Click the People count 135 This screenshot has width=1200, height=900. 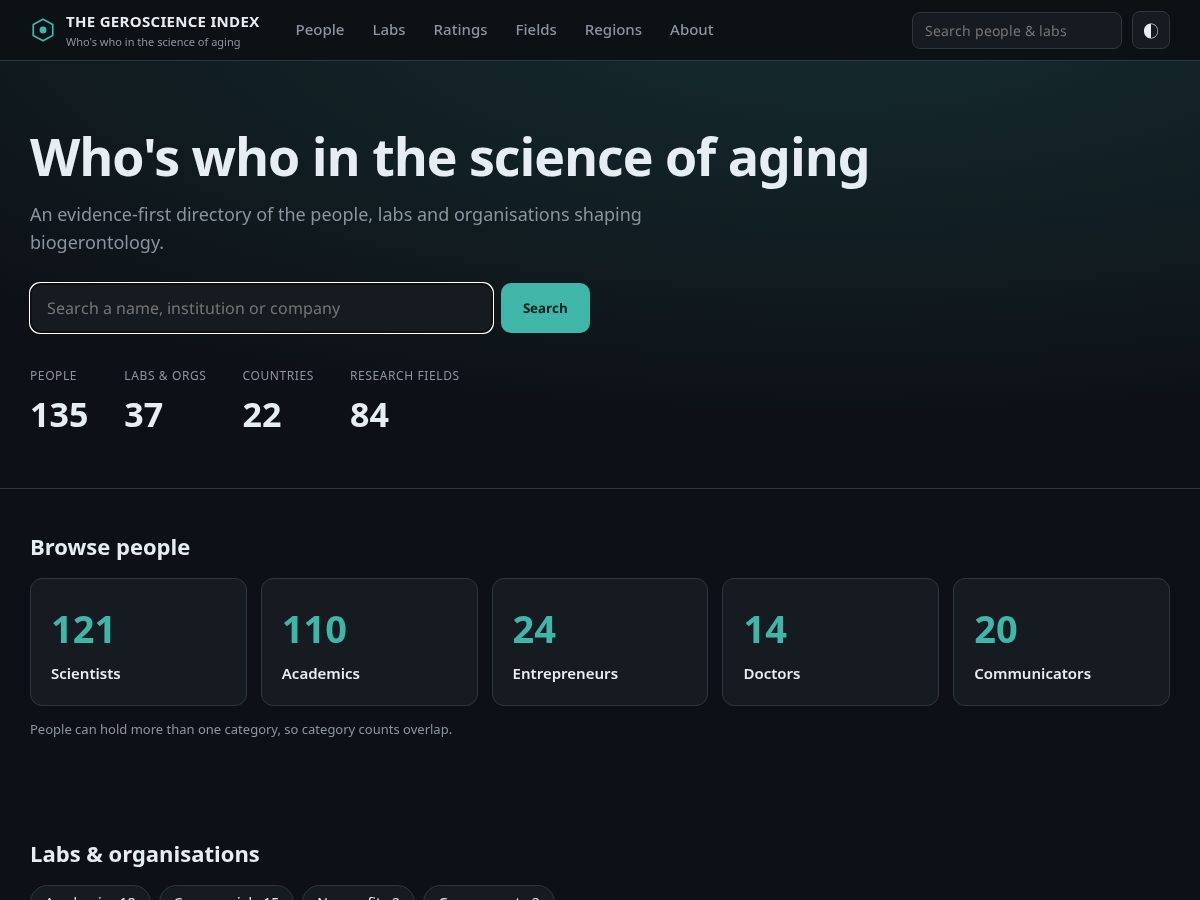59,415
